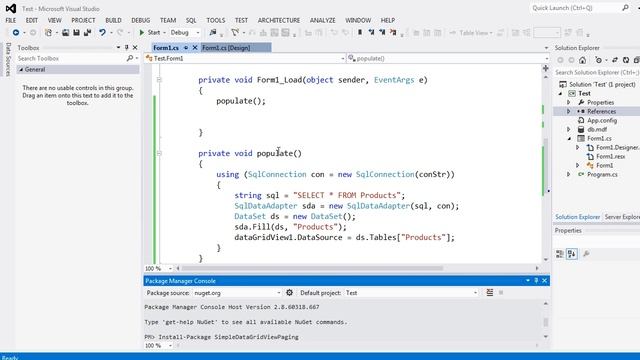Expand the db.mdf tree node
The height and width of the screenshot is (360, 640).
tap(569, 129)
